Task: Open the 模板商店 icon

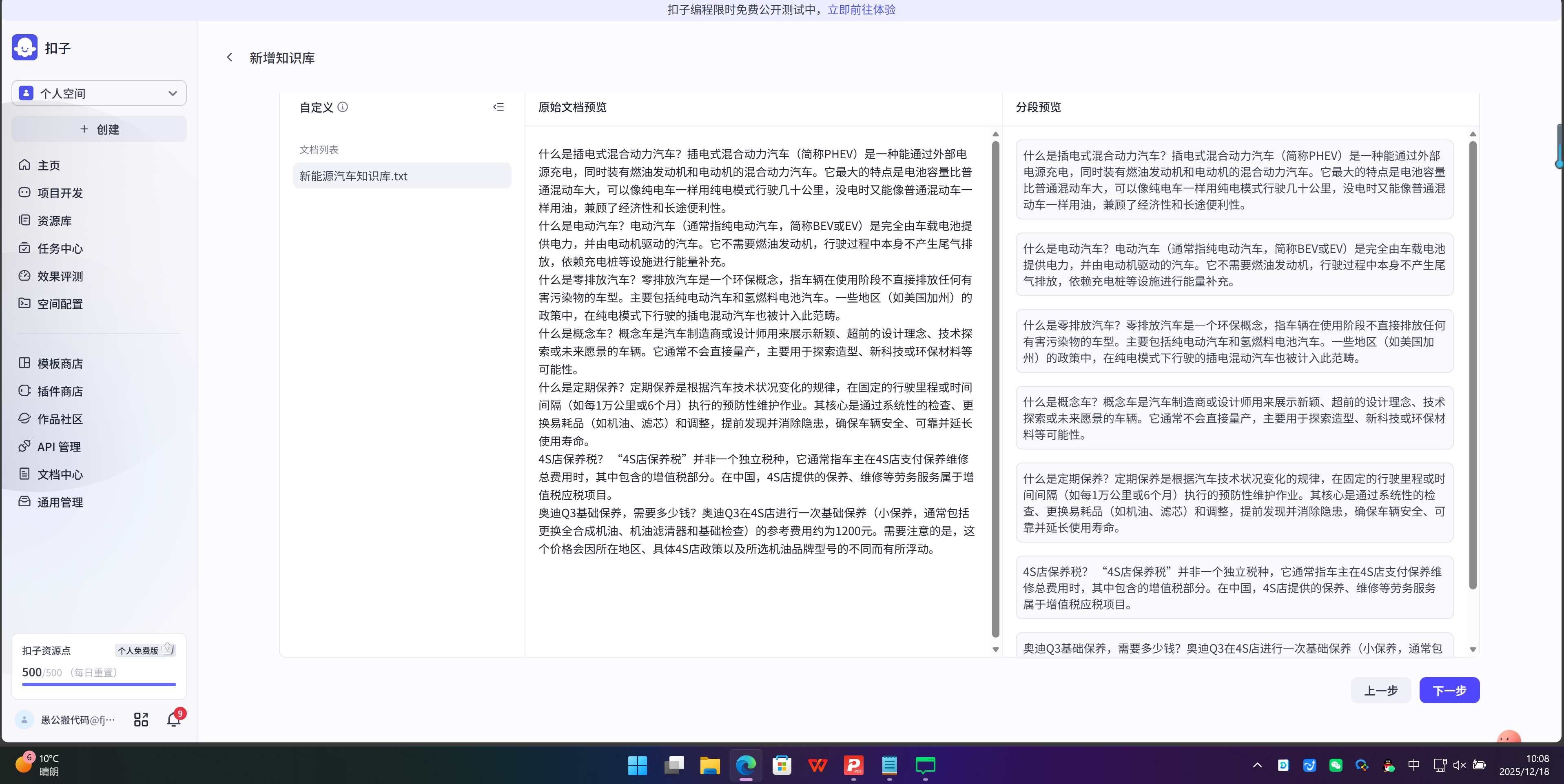Action: [24, 363]
